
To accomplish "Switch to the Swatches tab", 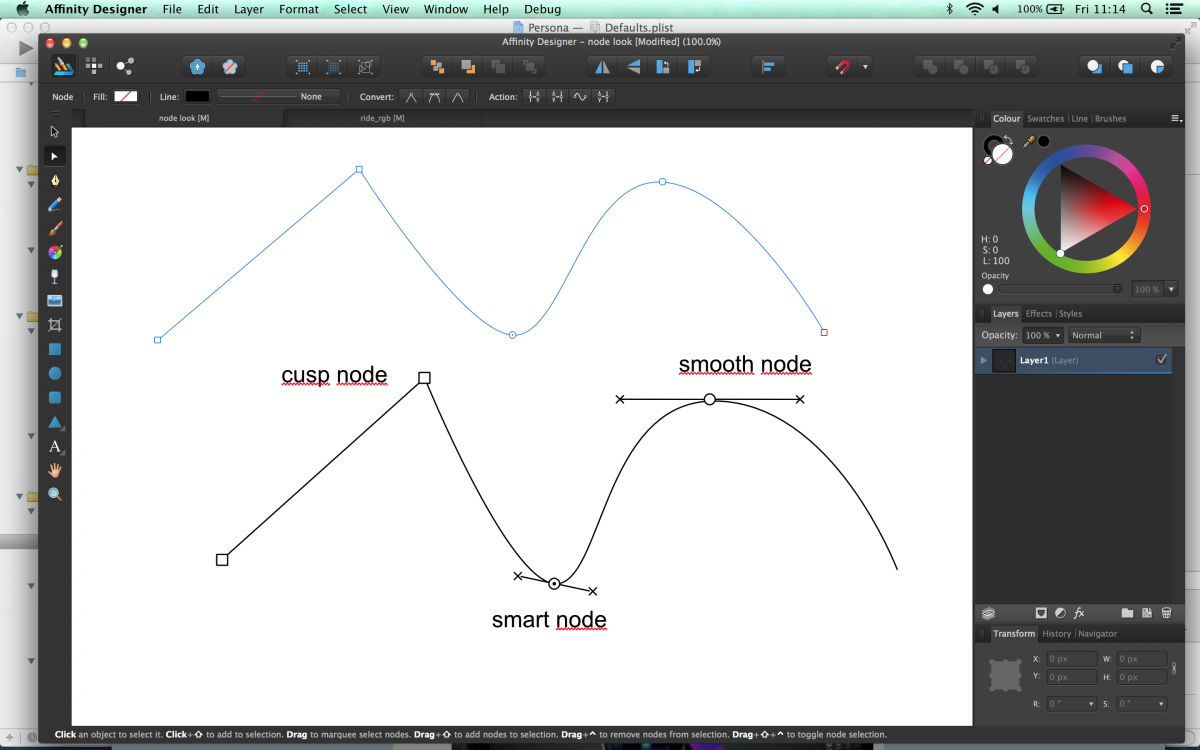I will 1046,119.
